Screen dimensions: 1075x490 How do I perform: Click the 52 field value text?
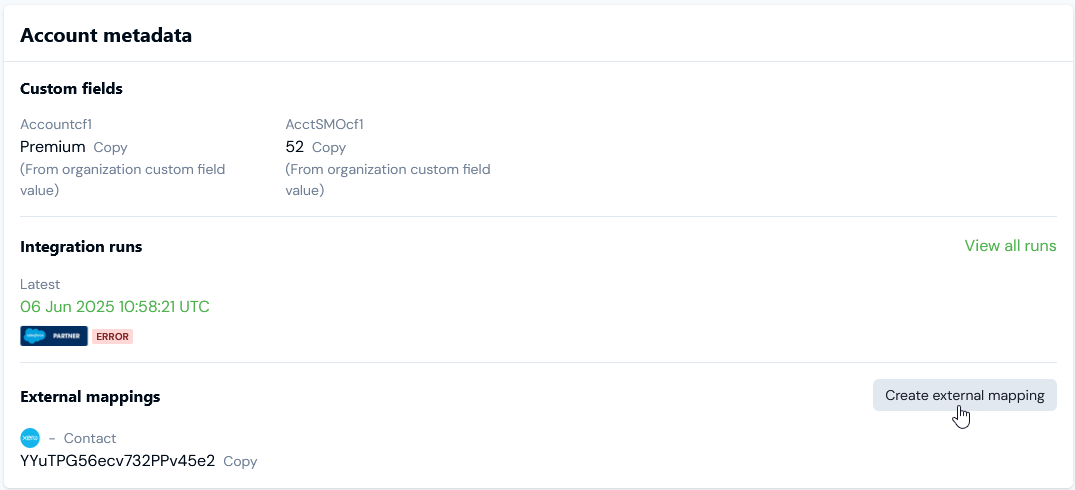tap(295, 147)
